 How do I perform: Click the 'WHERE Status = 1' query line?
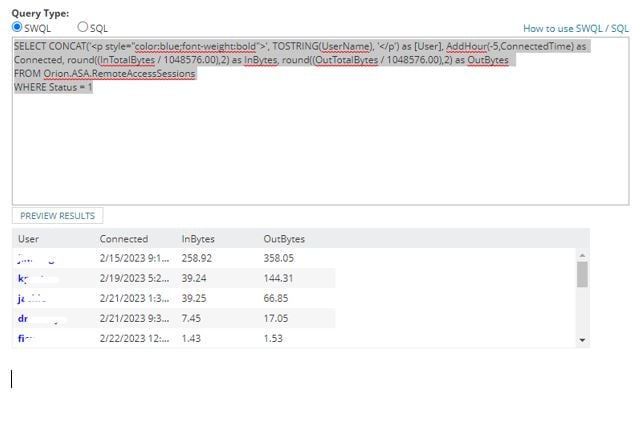point(53,87)
